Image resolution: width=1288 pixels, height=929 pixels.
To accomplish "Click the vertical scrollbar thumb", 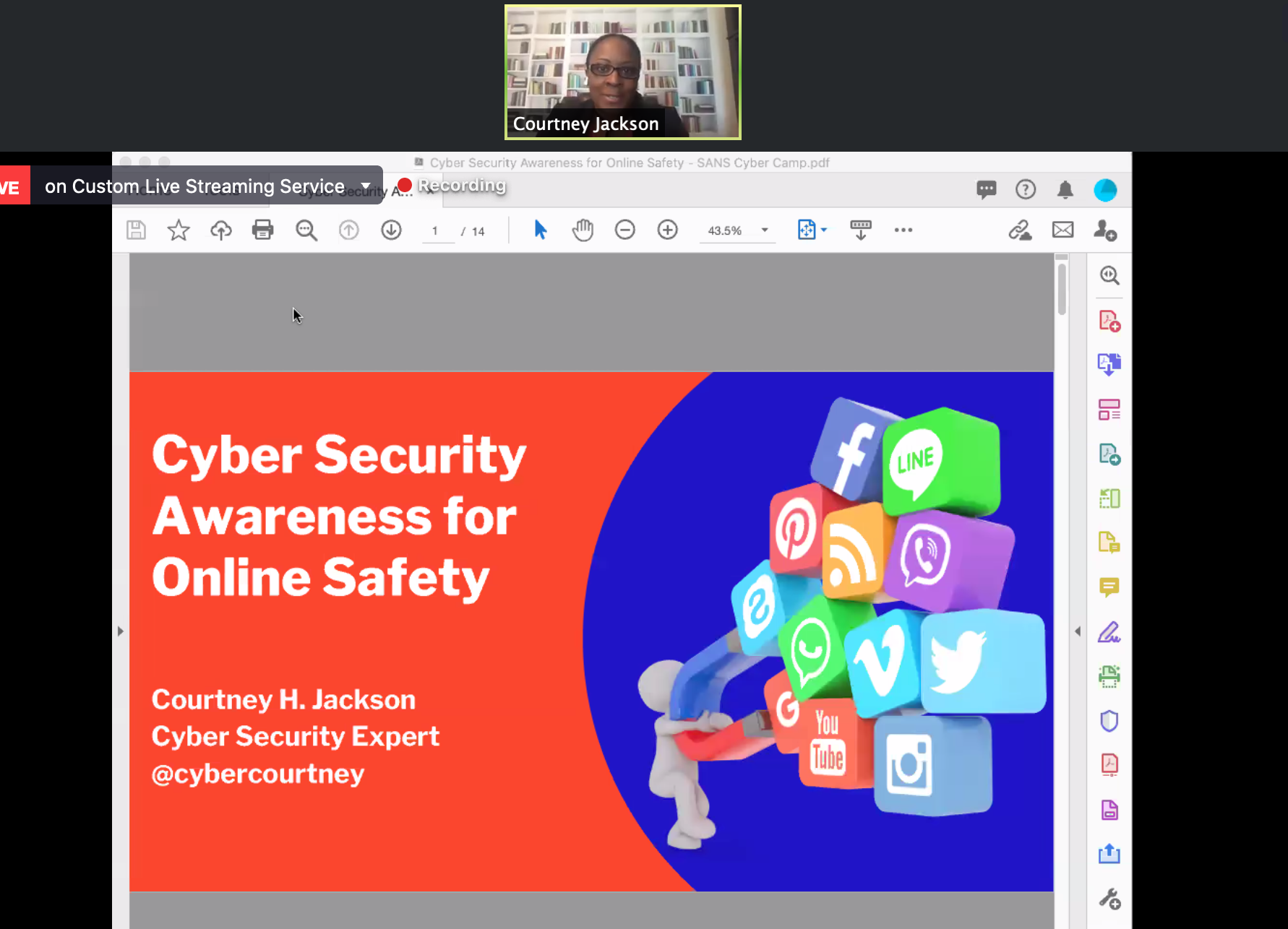I will coord(1062,288).
